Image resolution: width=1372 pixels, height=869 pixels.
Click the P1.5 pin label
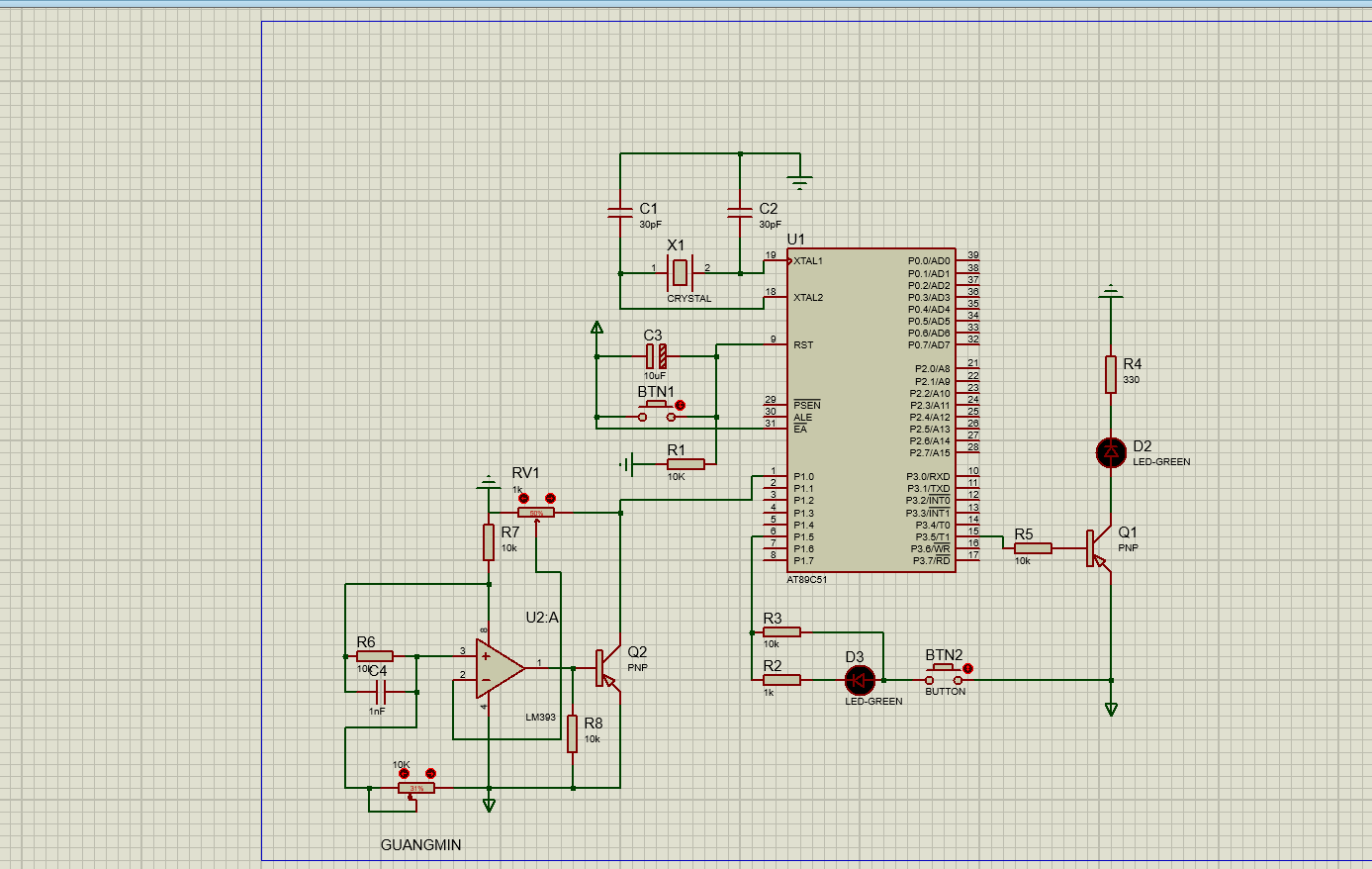coord(803,537)
